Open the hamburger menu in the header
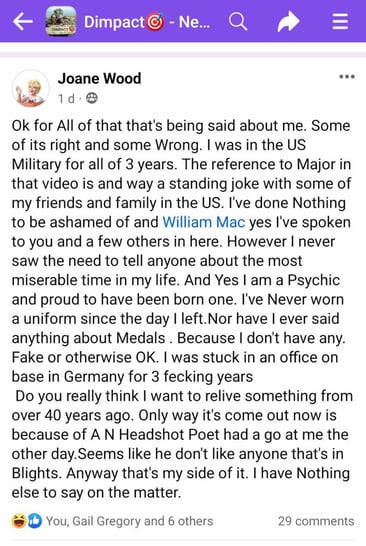This screenshot has height=546, width=366. 340,22
